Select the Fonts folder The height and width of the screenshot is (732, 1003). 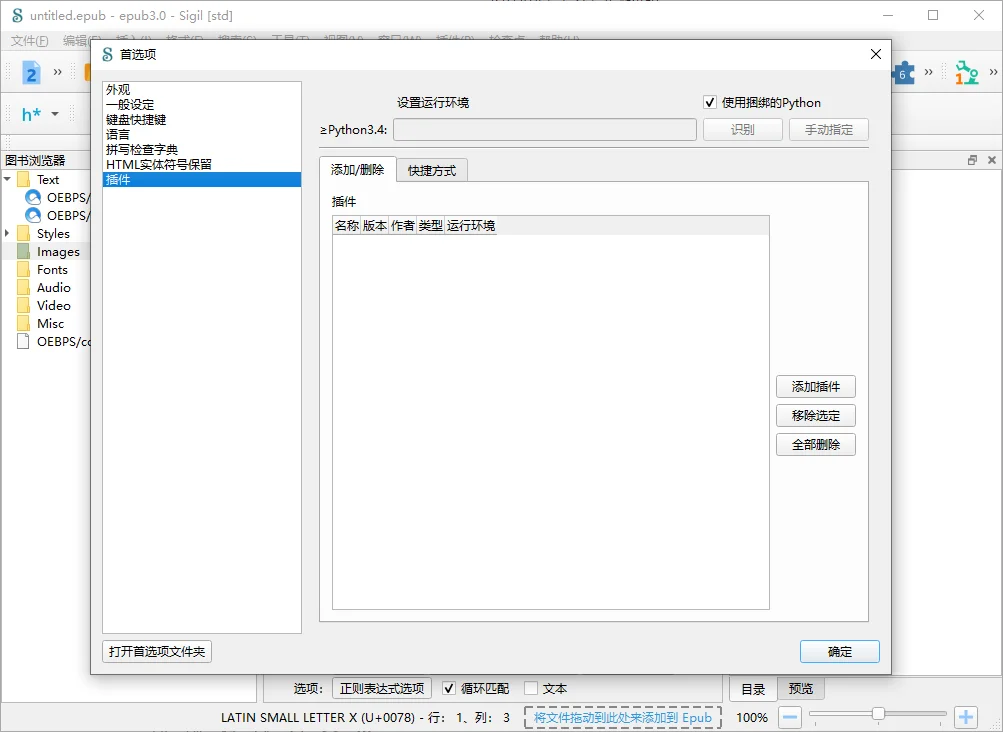coord(52,269)
